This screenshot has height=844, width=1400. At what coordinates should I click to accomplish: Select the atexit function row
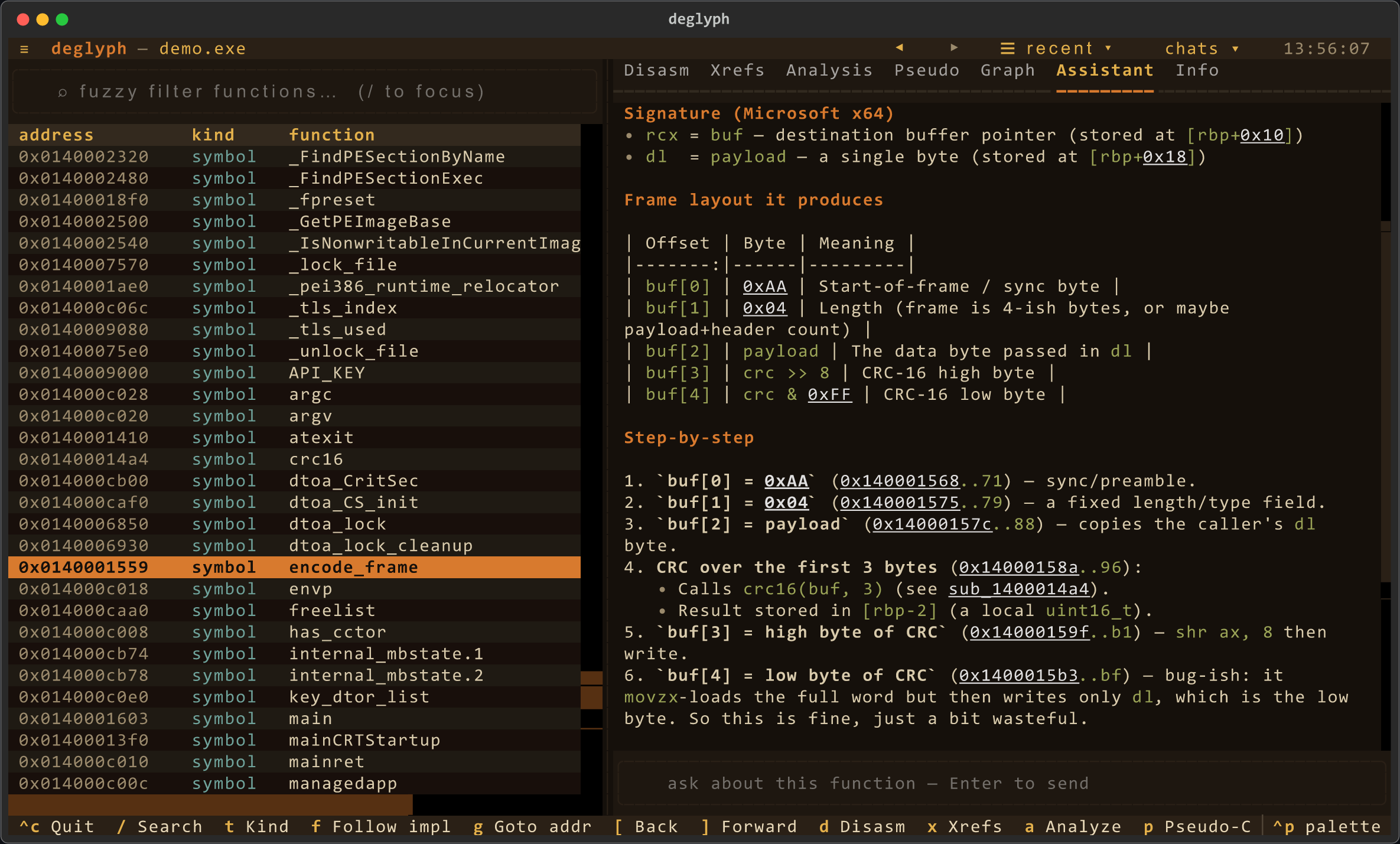294,438
